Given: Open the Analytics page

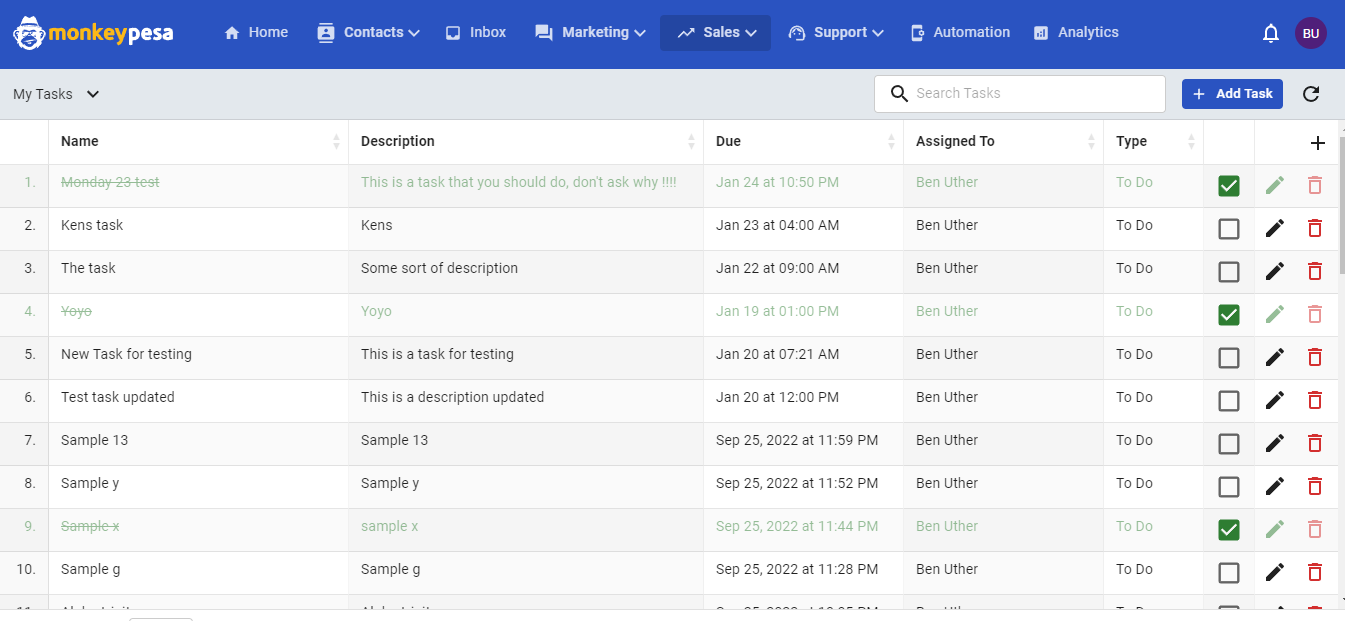Looking at the screenshot, I should click(1076, 33).
